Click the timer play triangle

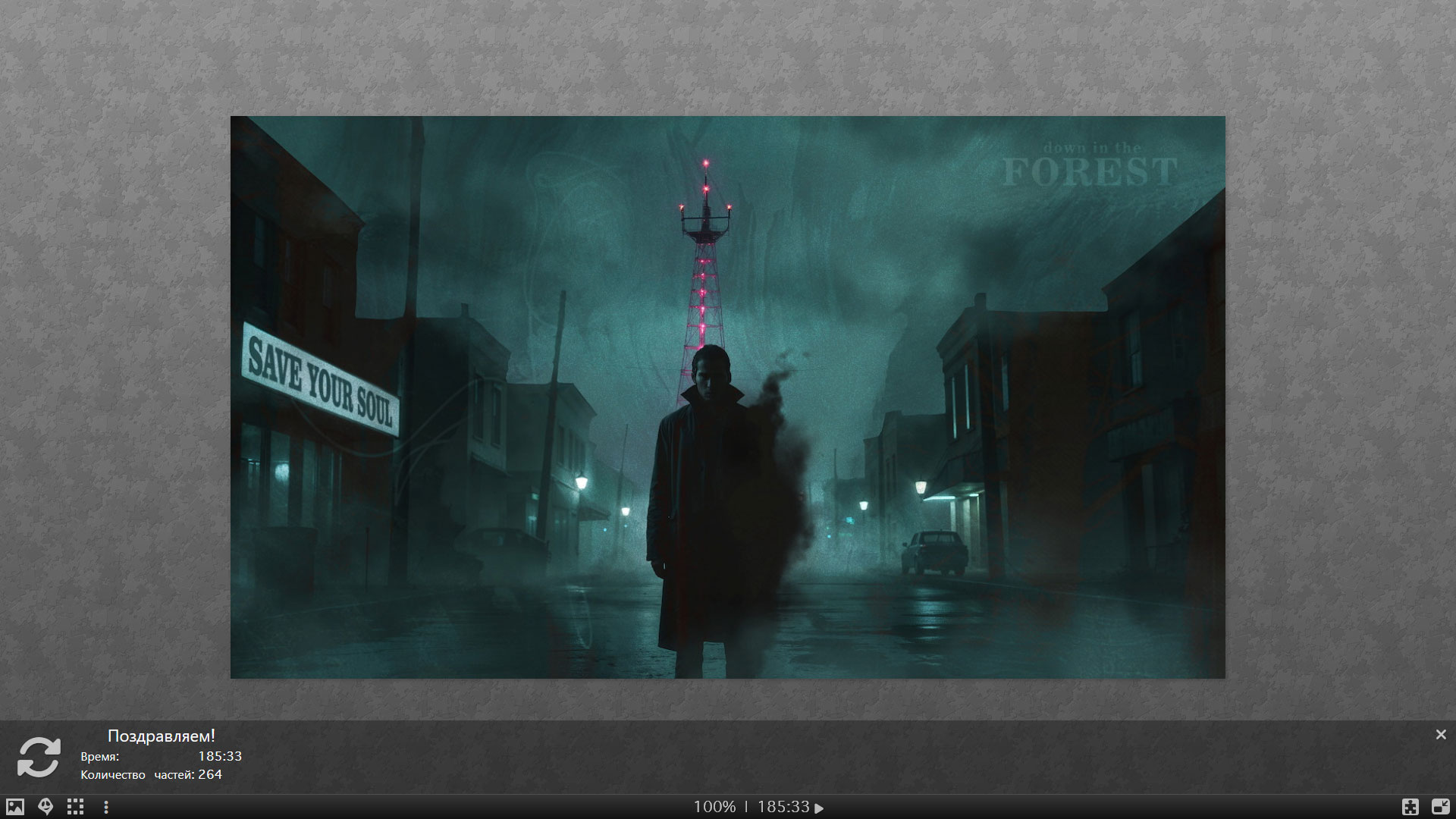(819, 808)
